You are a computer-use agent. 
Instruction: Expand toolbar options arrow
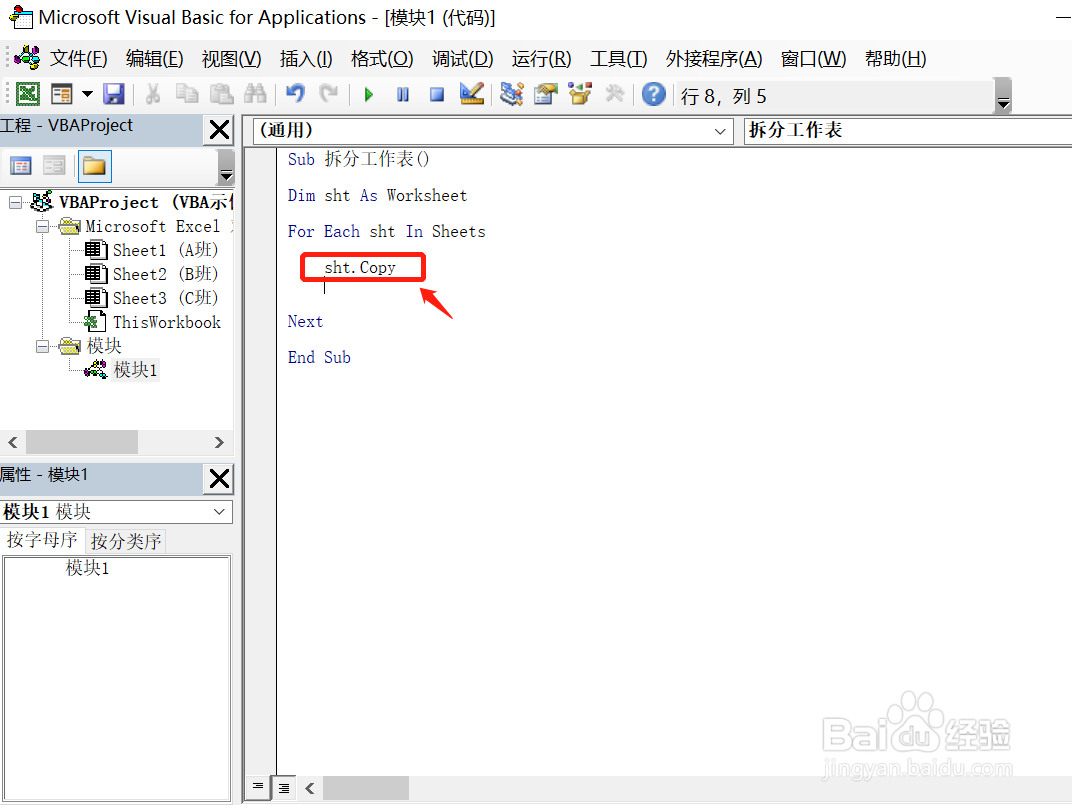pyautogui.click(x=1003, y=96)
